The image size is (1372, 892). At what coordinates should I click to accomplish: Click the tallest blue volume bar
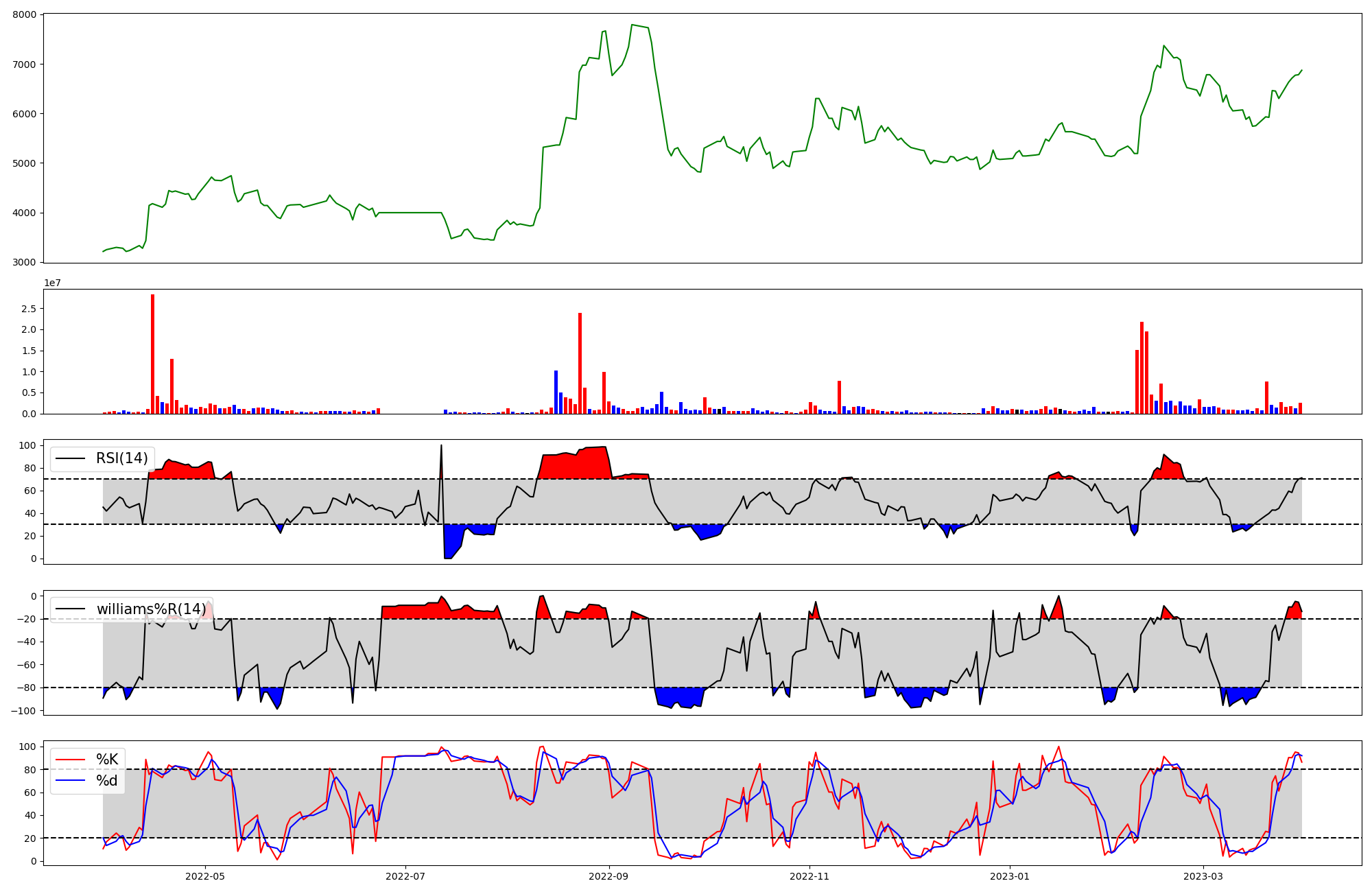tap(556, 392)
